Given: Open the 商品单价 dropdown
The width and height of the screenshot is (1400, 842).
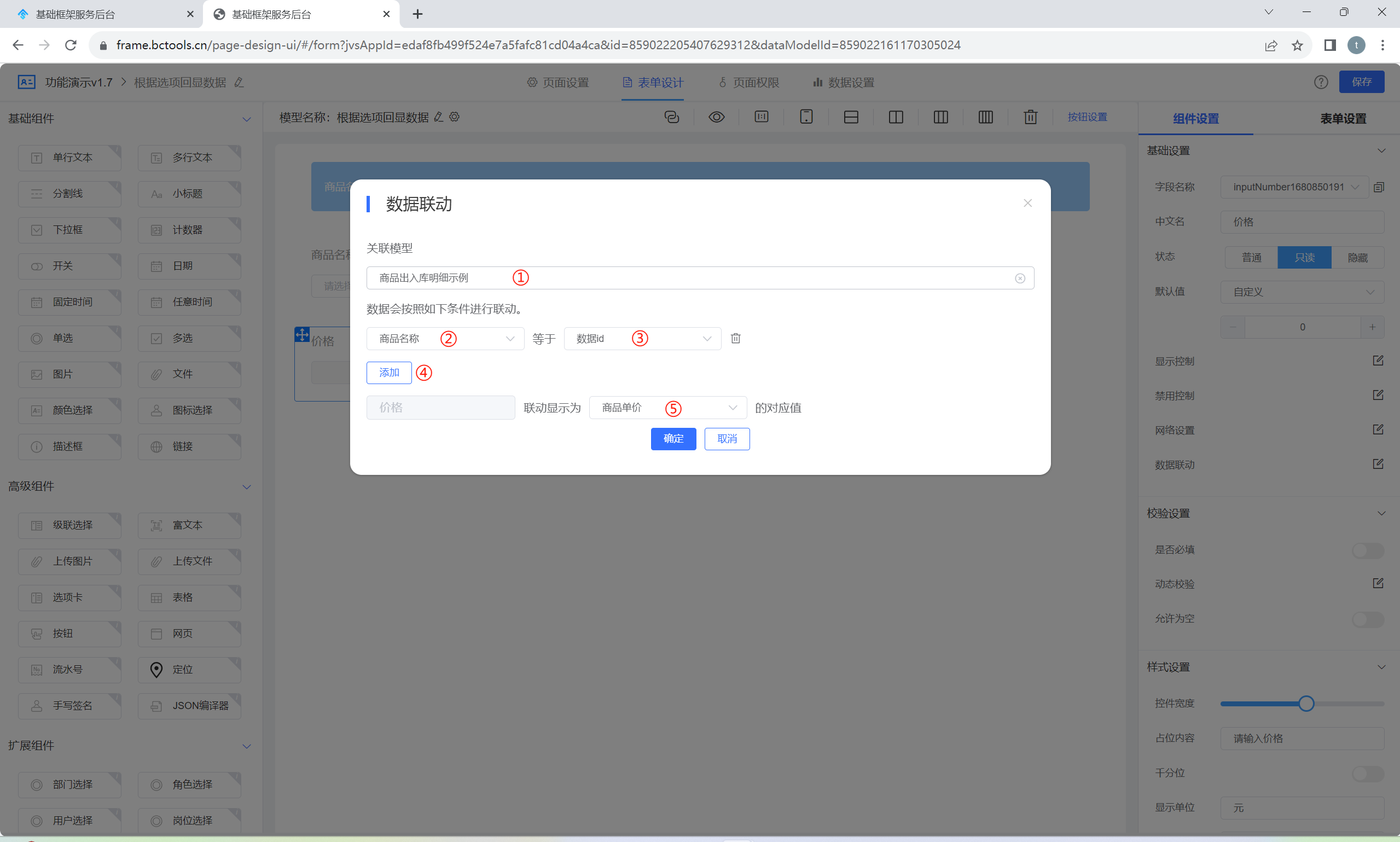Looking at the screenshot, I should point(667,408).
